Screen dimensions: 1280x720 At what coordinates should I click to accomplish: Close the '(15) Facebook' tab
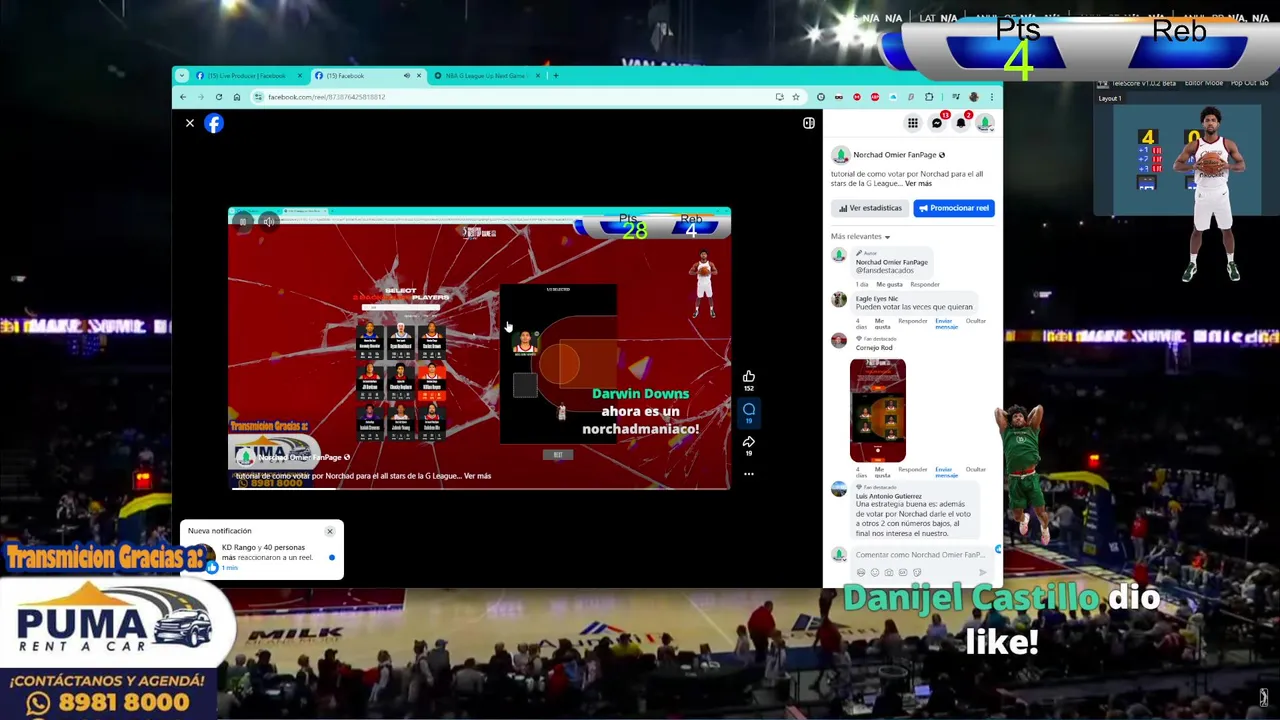(418, 76)
